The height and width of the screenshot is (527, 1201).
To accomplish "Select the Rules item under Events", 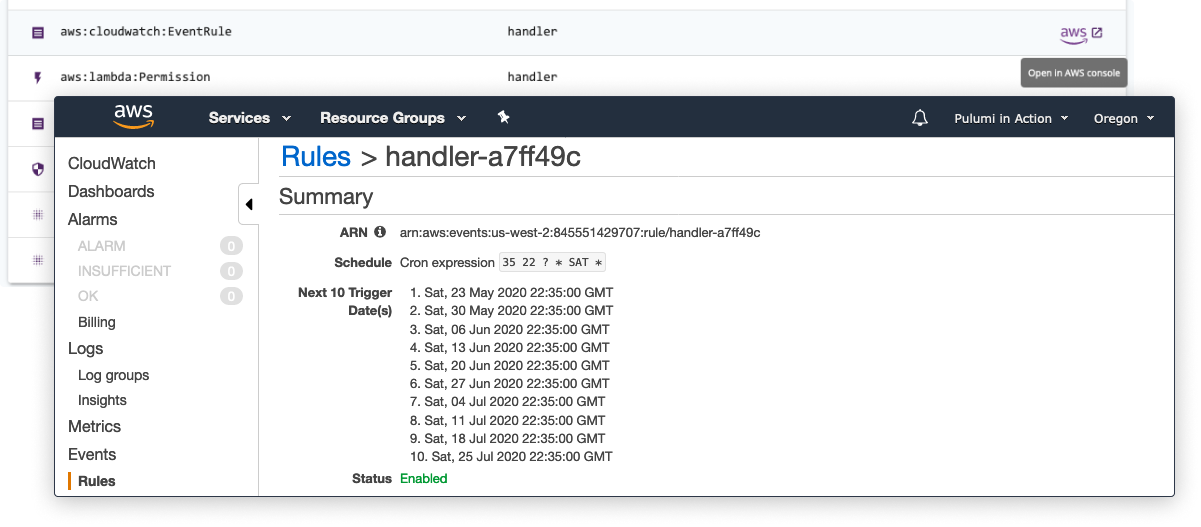I will point(97,481).
